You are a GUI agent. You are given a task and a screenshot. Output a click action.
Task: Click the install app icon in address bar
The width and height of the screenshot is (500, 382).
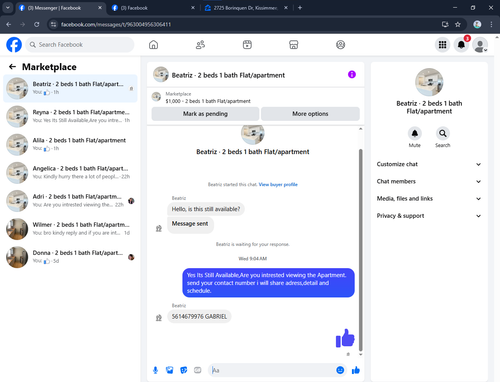445,24
